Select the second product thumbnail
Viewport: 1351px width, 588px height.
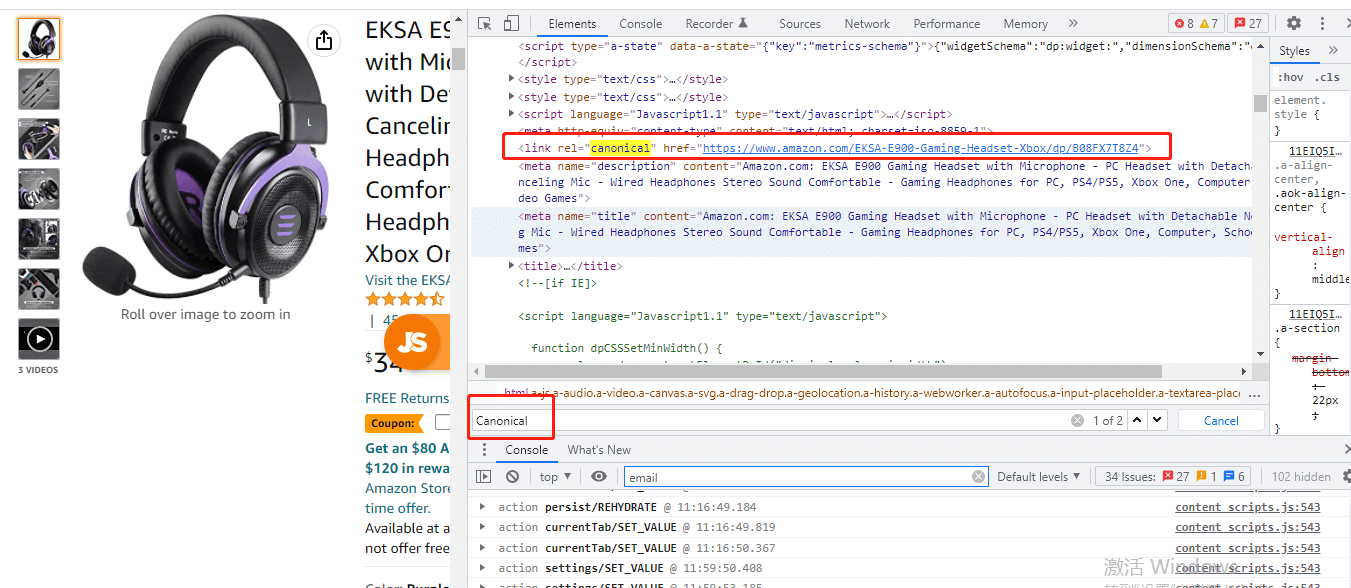(39, 89)
